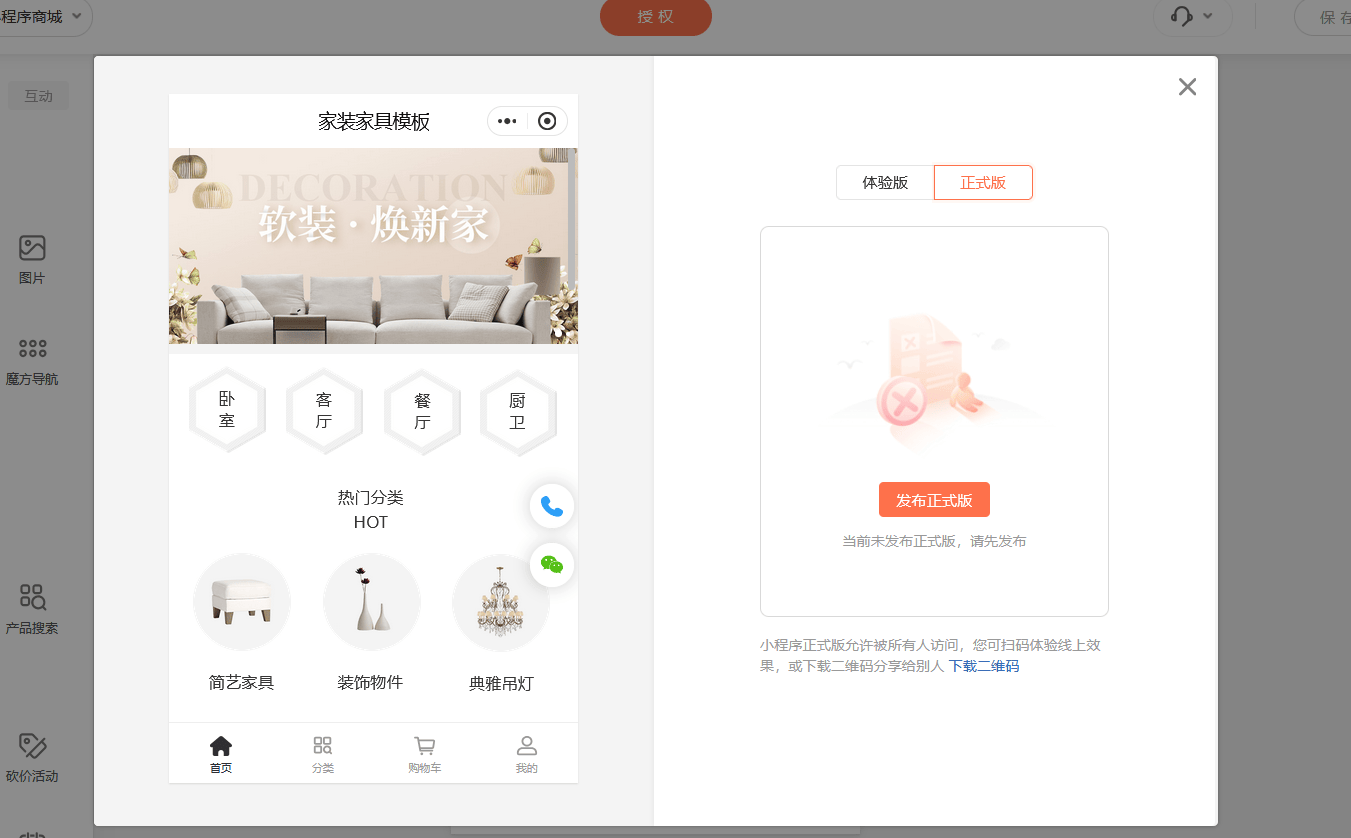Screen dimensions: 1351x838
Task: Close the preview dialog with X
Action: pyautogui.click(x=1187, y=87)
